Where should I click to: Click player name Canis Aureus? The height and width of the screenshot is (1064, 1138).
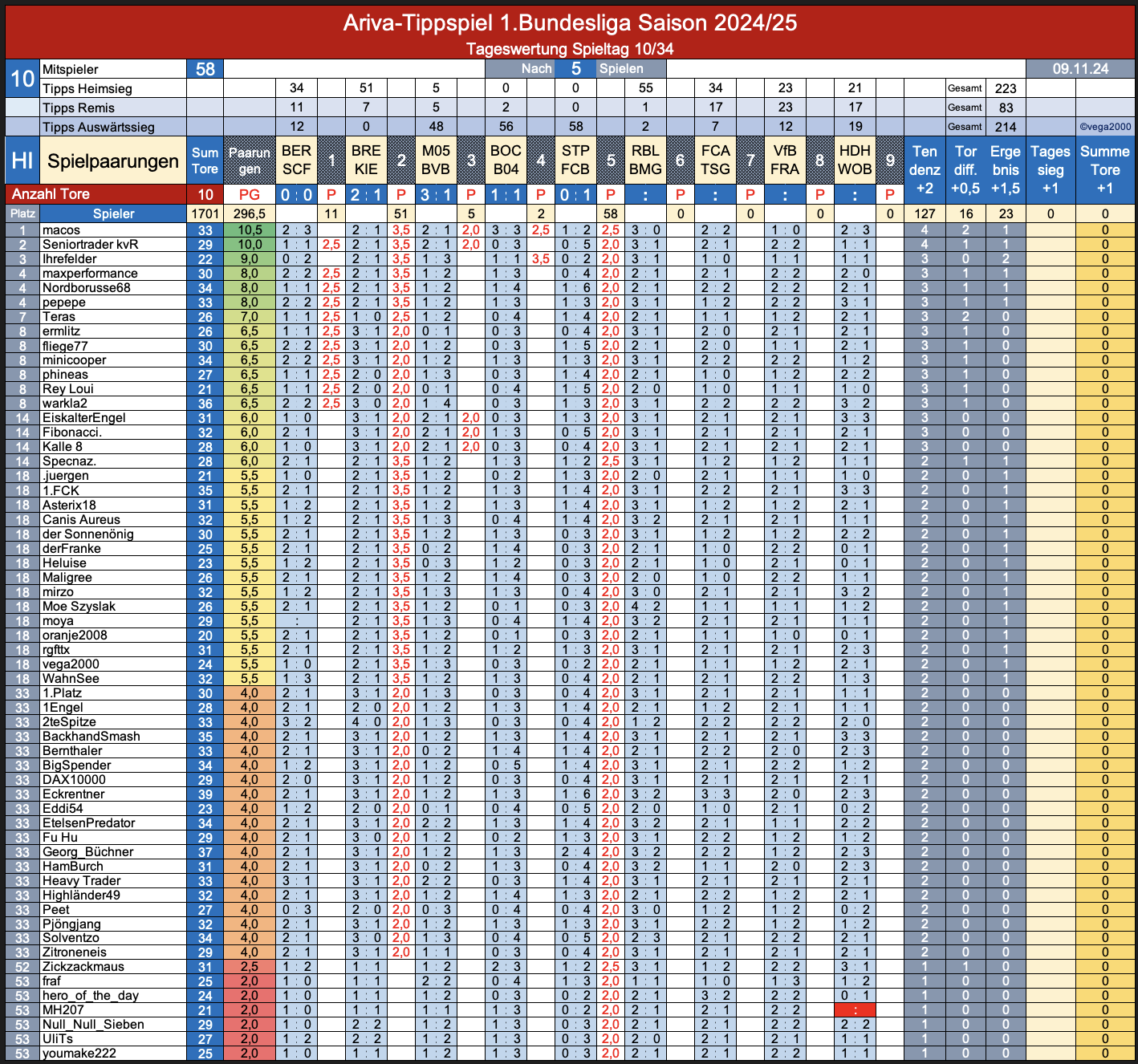pyautogui.click(x=81, y=520)
